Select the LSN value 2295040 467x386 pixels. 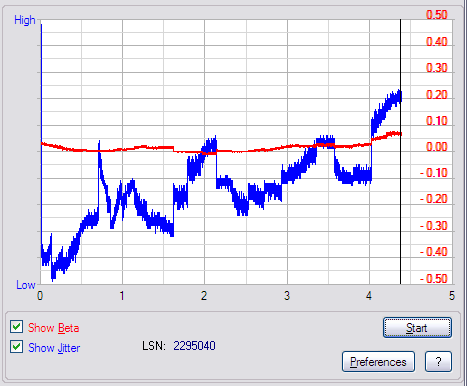(194, 346)
